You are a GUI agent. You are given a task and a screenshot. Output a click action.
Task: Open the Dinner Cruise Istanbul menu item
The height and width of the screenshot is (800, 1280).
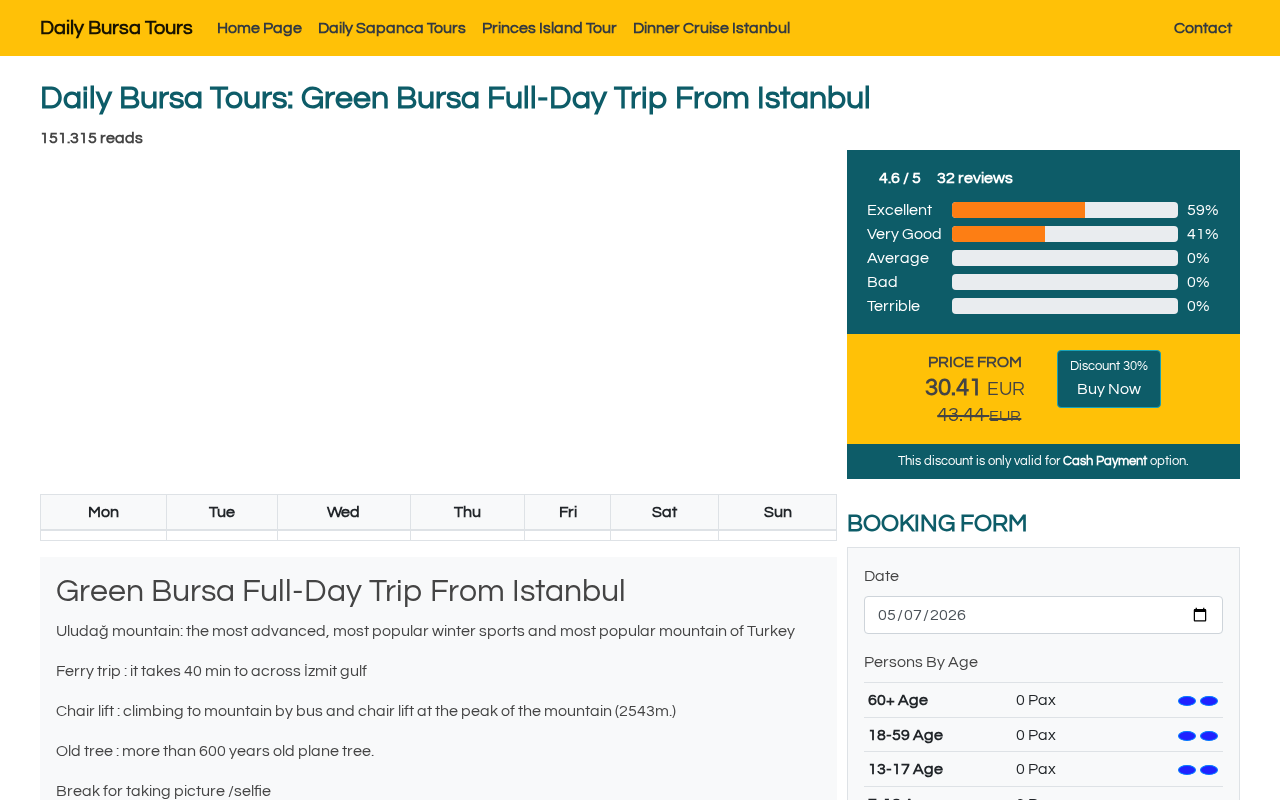pos(711,28)
